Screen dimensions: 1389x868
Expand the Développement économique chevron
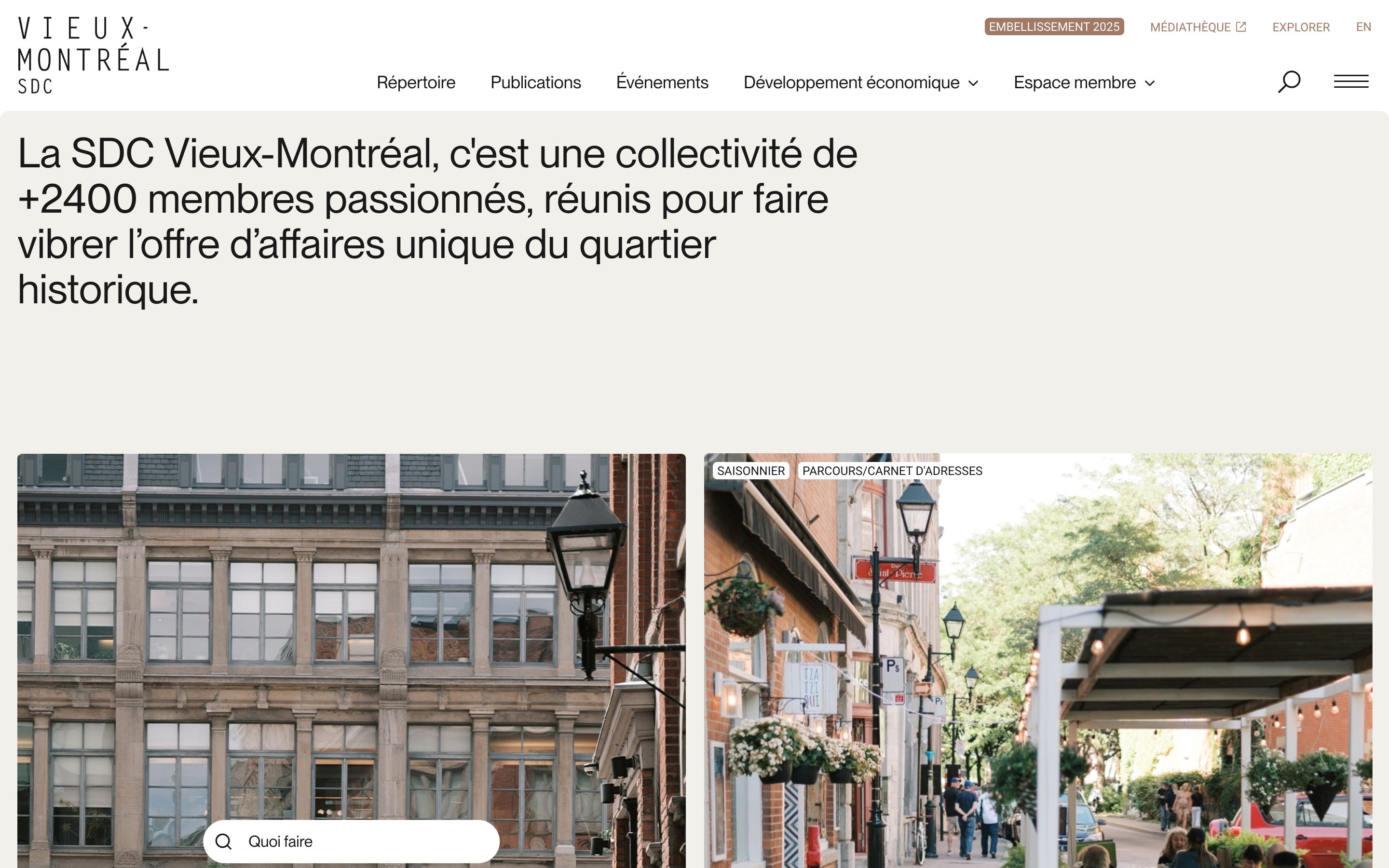click(973, 83)
